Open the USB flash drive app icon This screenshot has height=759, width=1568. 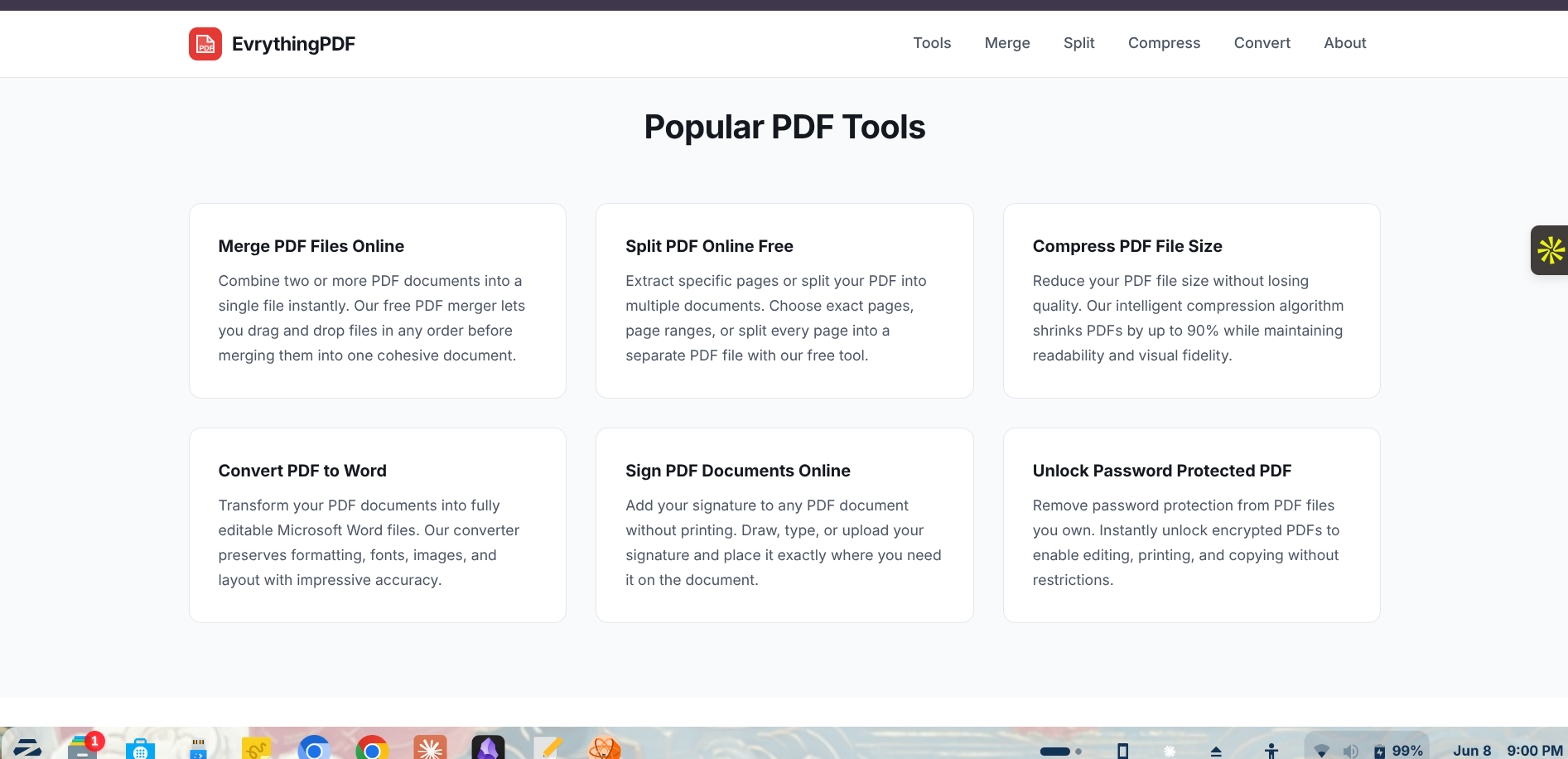(198, 749)
